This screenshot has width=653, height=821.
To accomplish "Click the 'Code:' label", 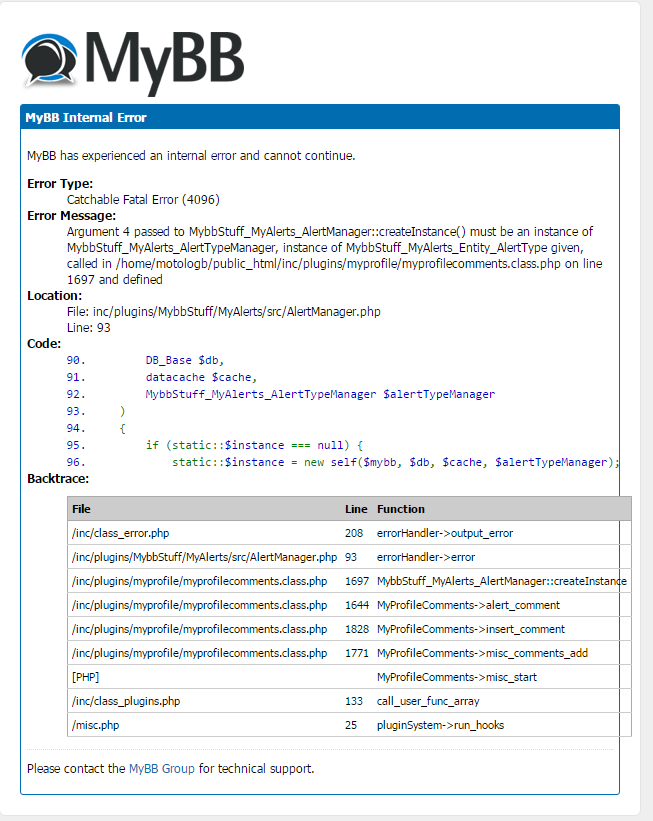I will 44,344.
